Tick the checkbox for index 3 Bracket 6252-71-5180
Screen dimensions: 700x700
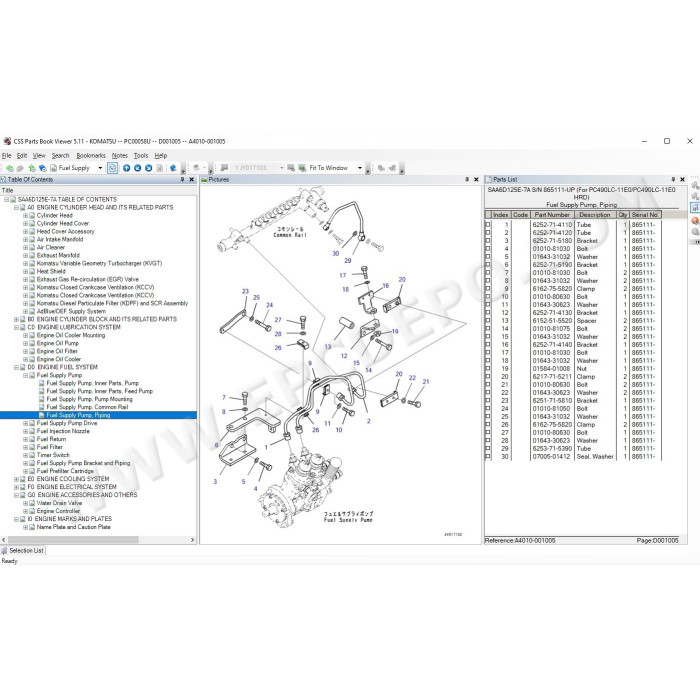[488, 241]
